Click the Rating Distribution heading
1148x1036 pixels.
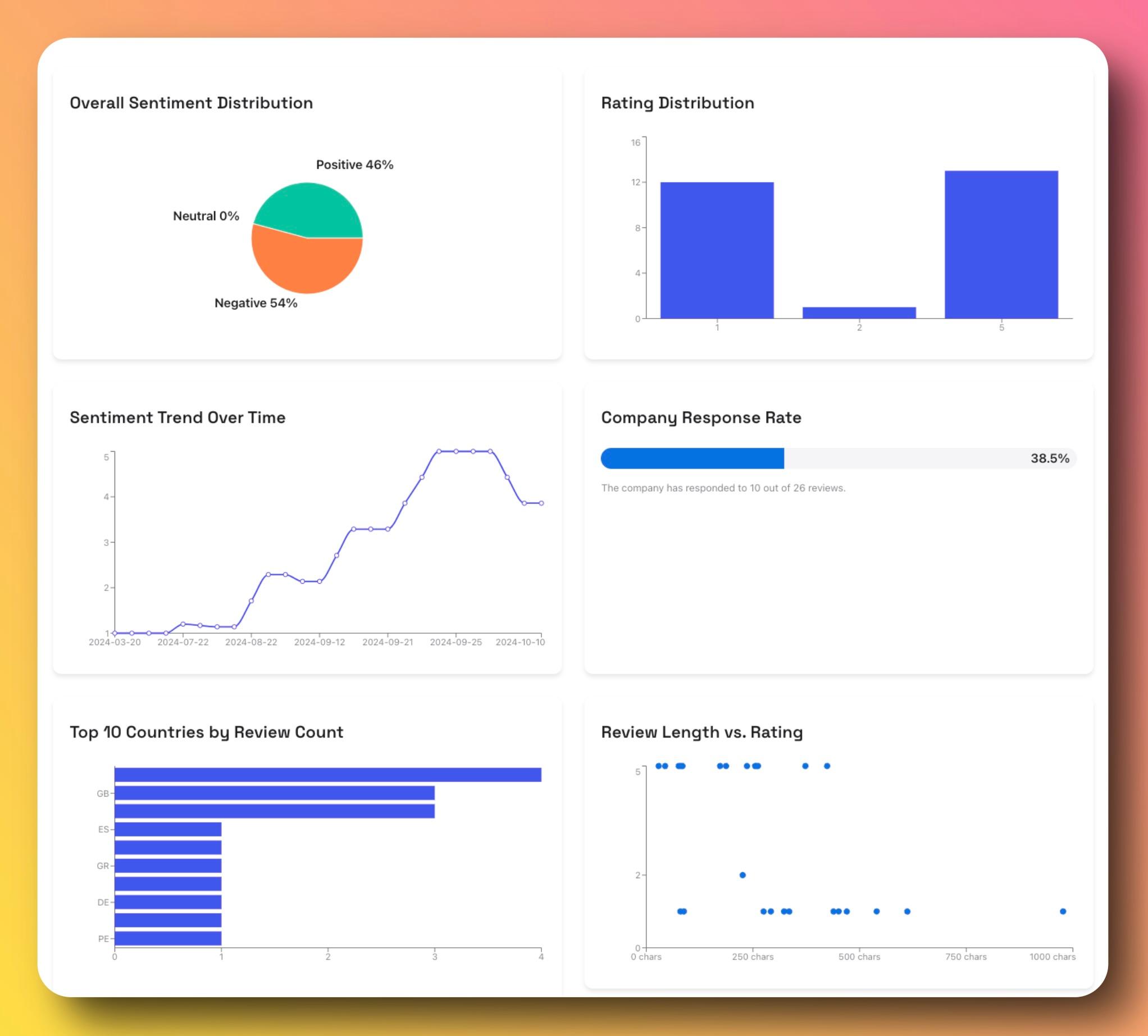point(677,103)
